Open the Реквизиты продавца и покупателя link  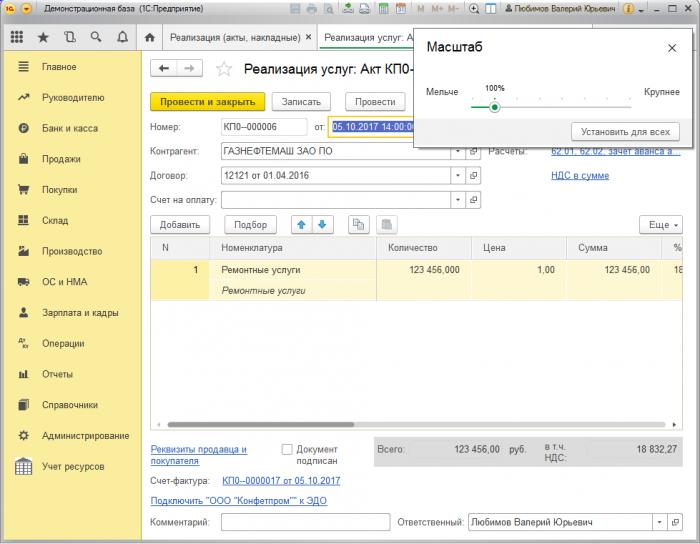tap(199, 455)
